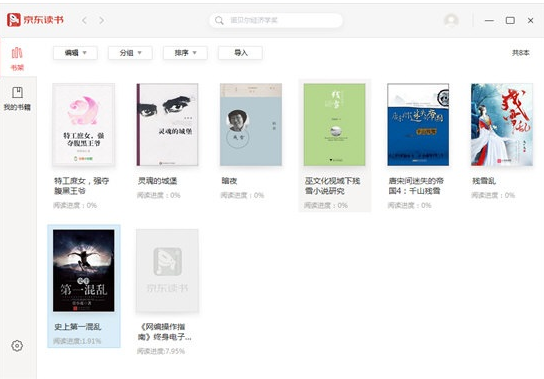The width and height of the screenshot is (544, 379).
Task: Open the 特工庶女，强夺腹黑王爷 book cover
Action: (84, 124)
